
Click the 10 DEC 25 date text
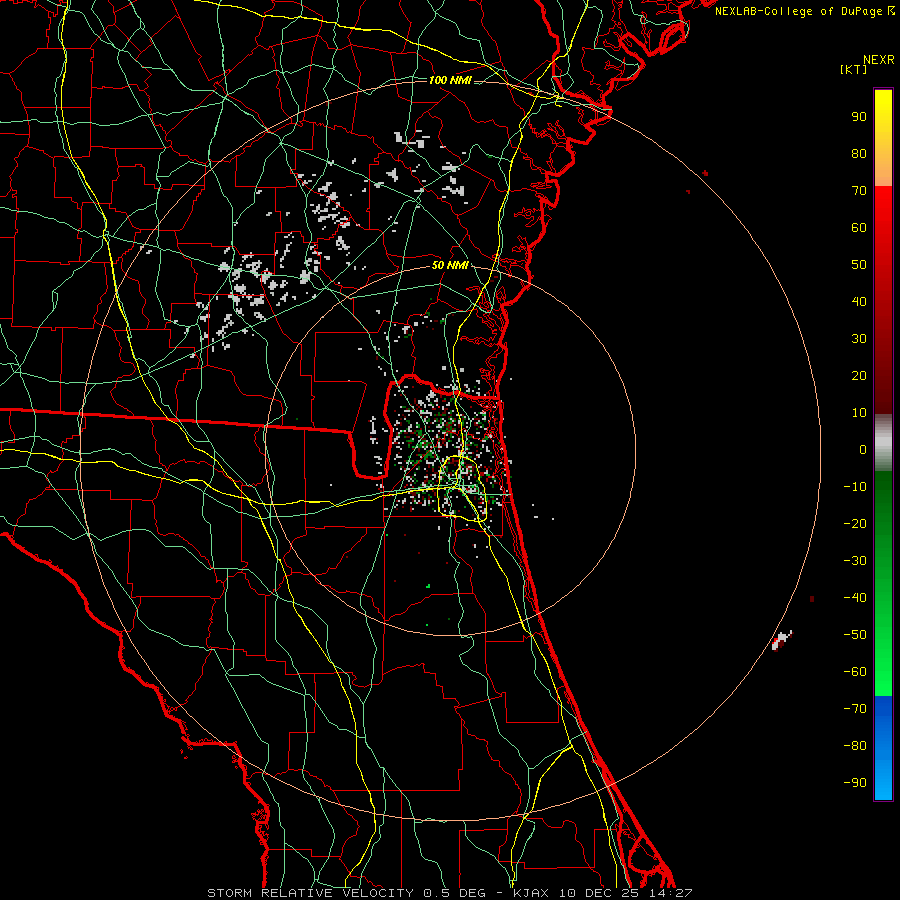pos(599,893)
